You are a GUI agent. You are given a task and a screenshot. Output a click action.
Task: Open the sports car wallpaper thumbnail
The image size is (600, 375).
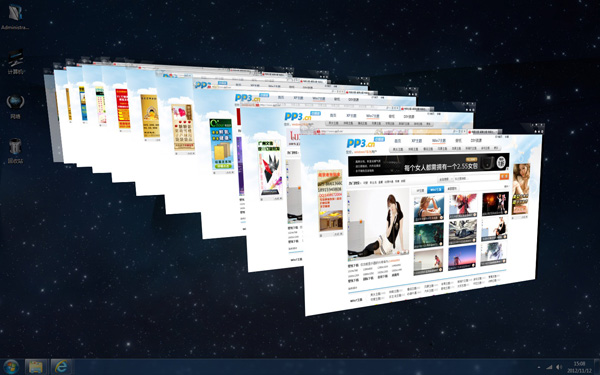pos(463,232)
